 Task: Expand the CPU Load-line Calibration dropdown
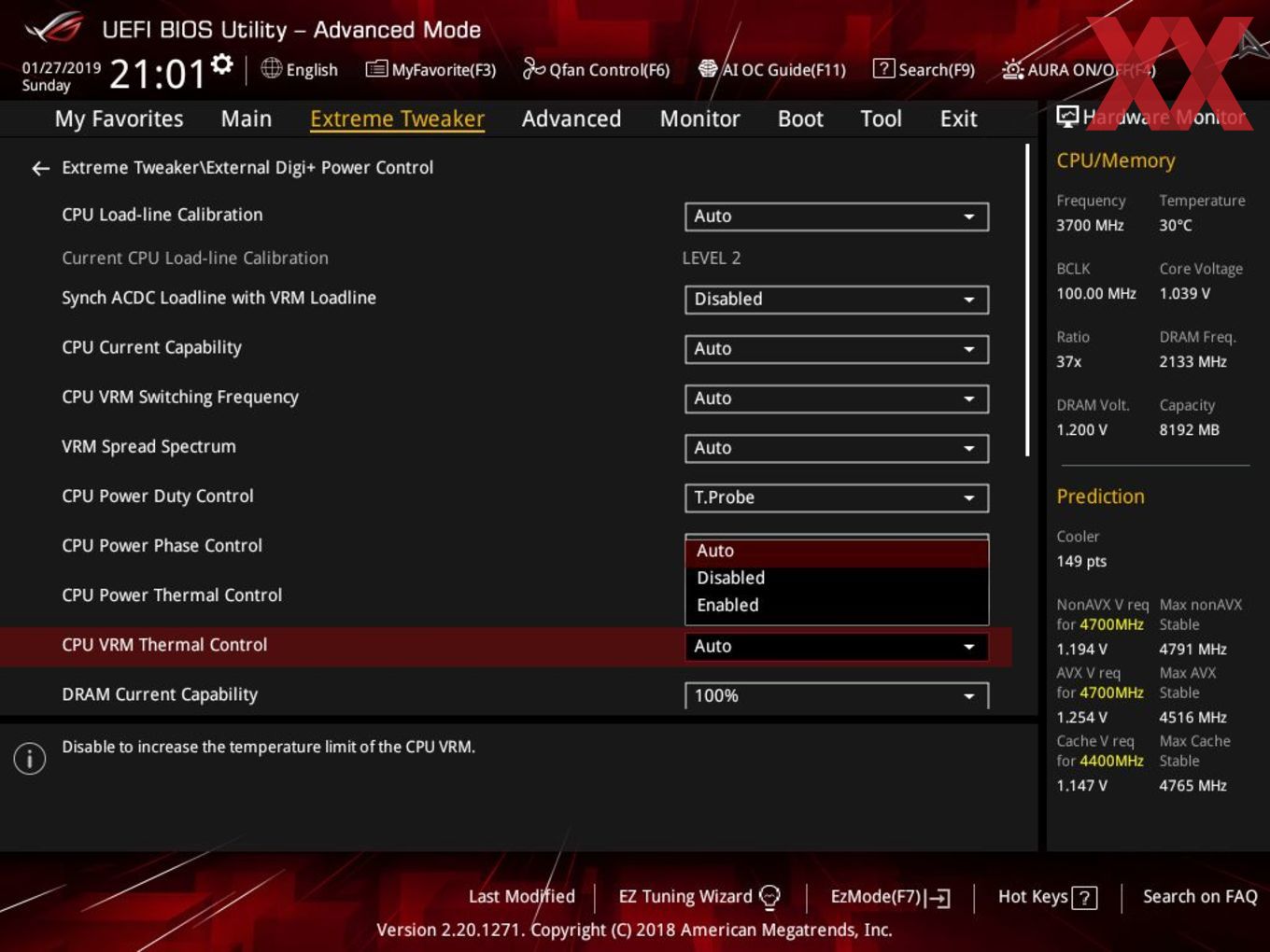(836, 217)
